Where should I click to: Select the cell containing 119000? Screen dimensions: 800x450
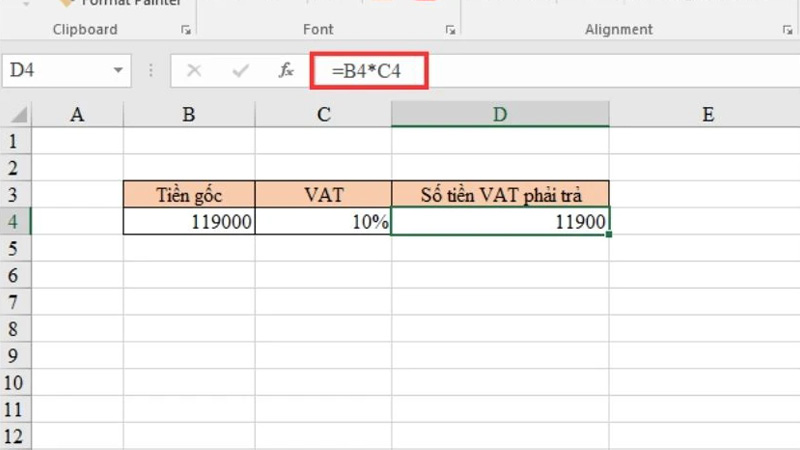click(189, 221)
